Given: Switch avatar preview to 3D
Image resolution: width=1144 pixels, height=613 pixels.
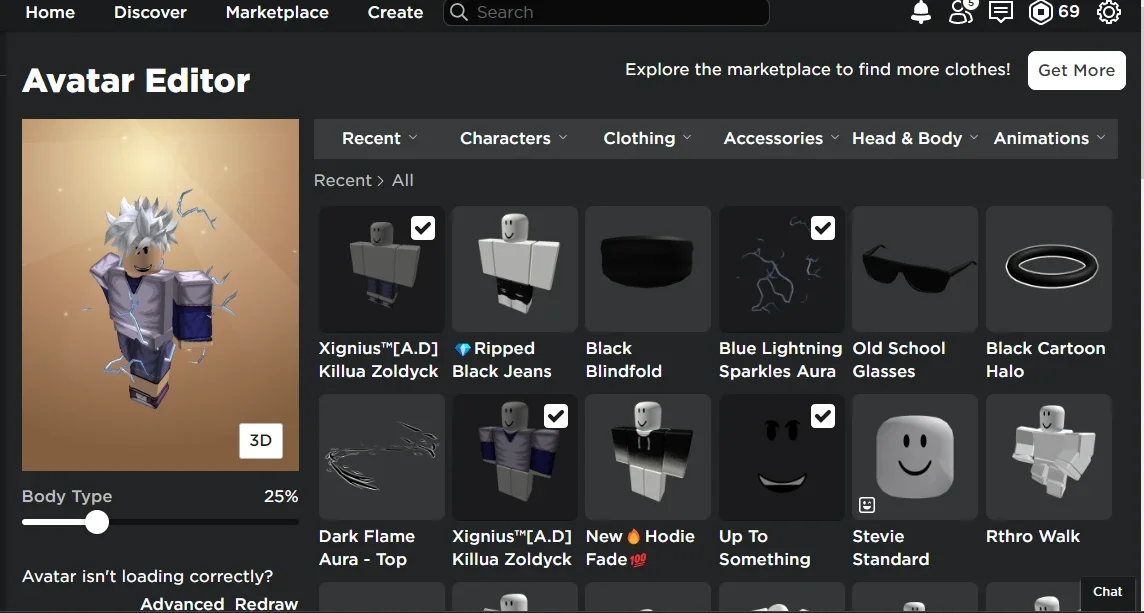Looking at the screenshot, I should point(260,440).
